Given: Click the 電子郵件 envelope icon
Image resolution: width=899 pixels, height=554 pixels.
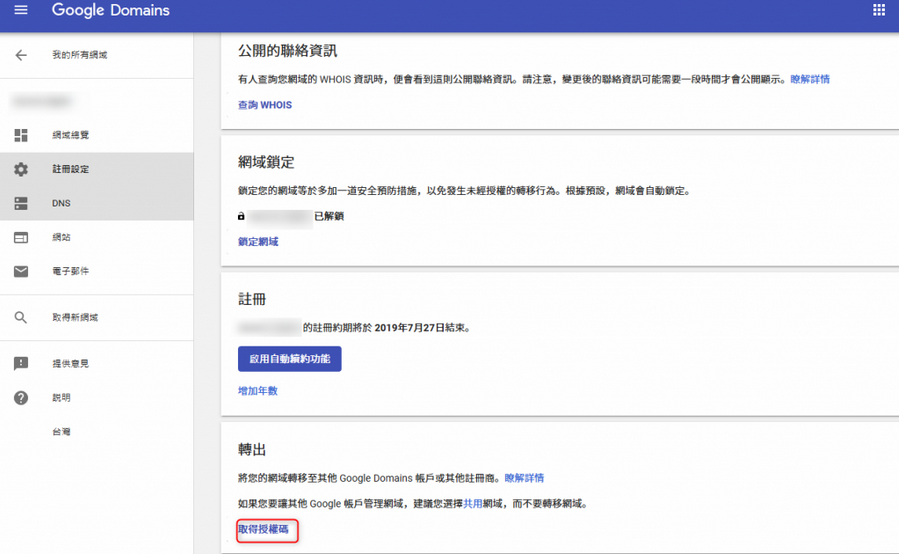Looking at the screenshot, I should 21,271.
